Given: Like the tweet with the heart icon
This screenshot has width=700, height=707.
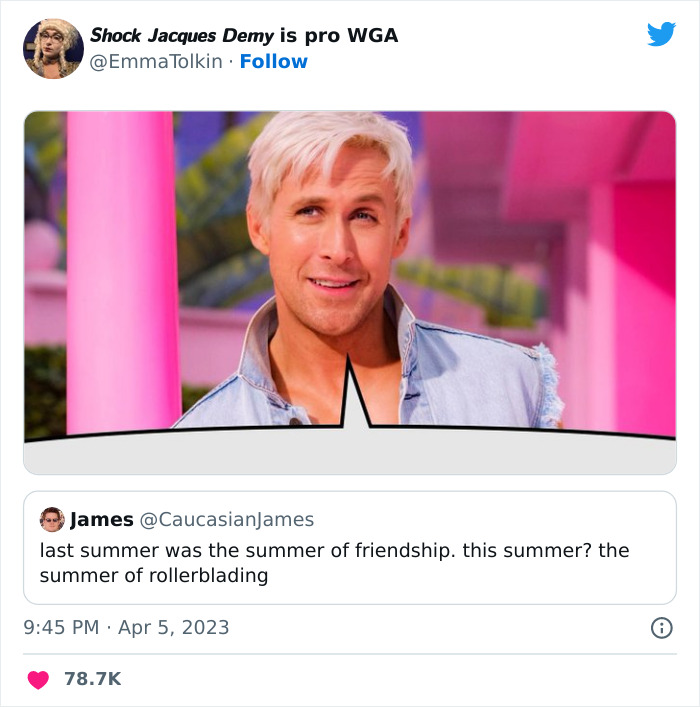Looking at the screenshot, I should (38, 679).
